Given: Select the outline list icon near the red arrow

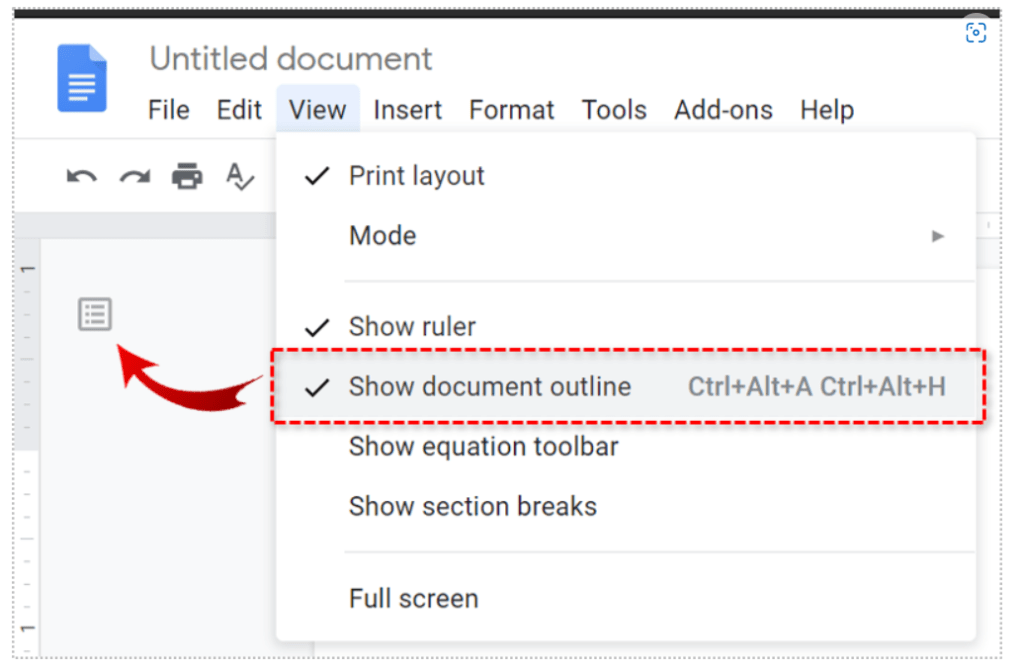Looking at the screenshot, I should 95,313.
